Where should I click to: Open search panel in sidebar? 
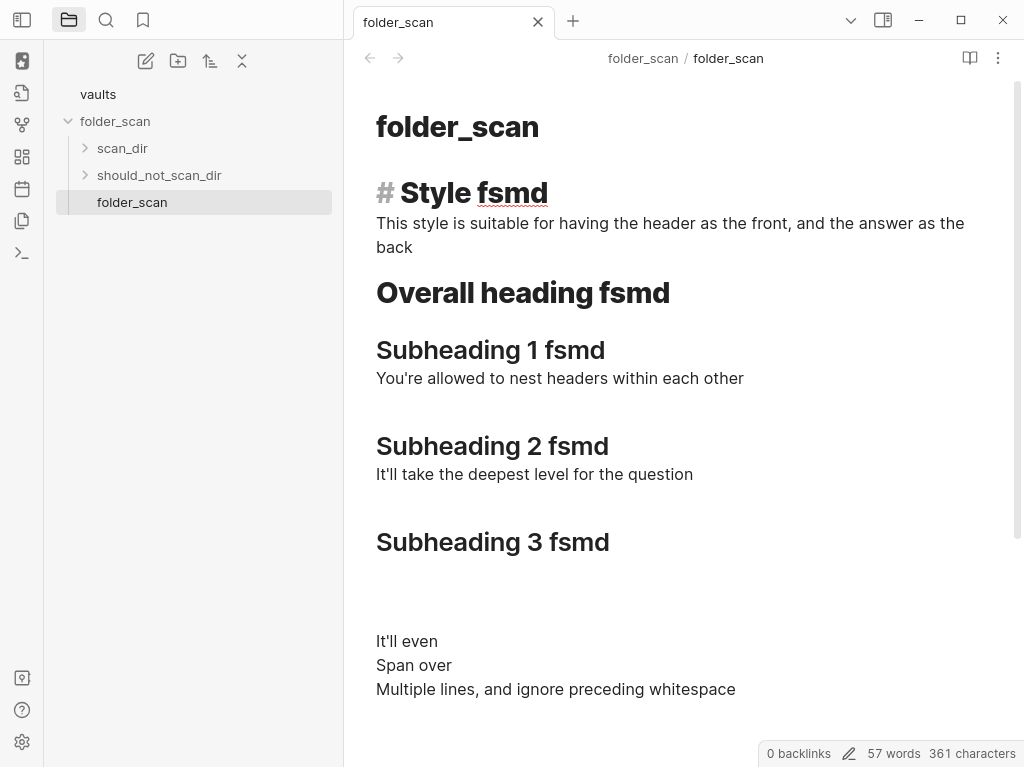click(x=106, y=20)
